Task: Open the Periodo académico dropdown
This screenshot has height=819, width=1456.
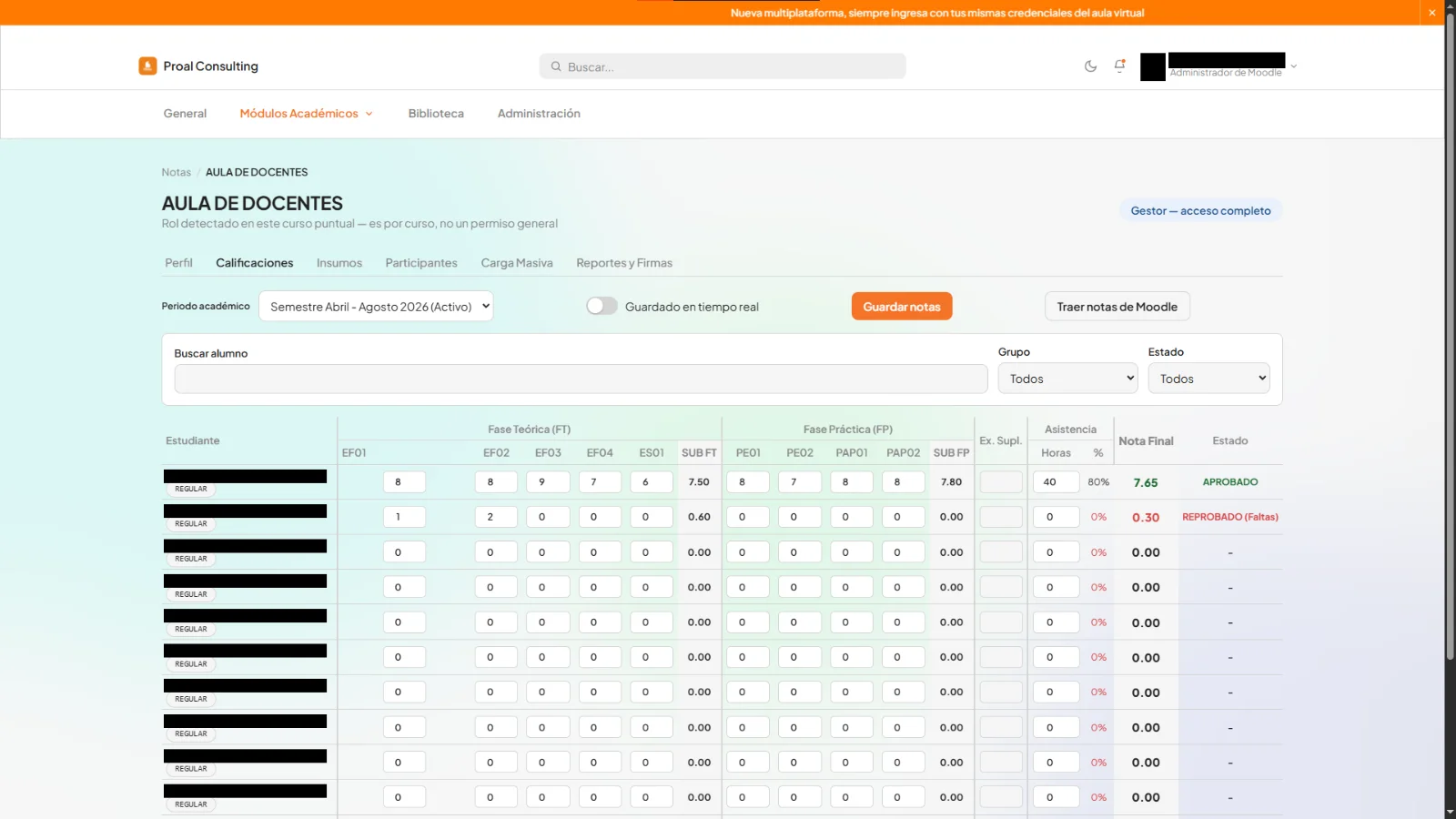Action: [376, 307]
